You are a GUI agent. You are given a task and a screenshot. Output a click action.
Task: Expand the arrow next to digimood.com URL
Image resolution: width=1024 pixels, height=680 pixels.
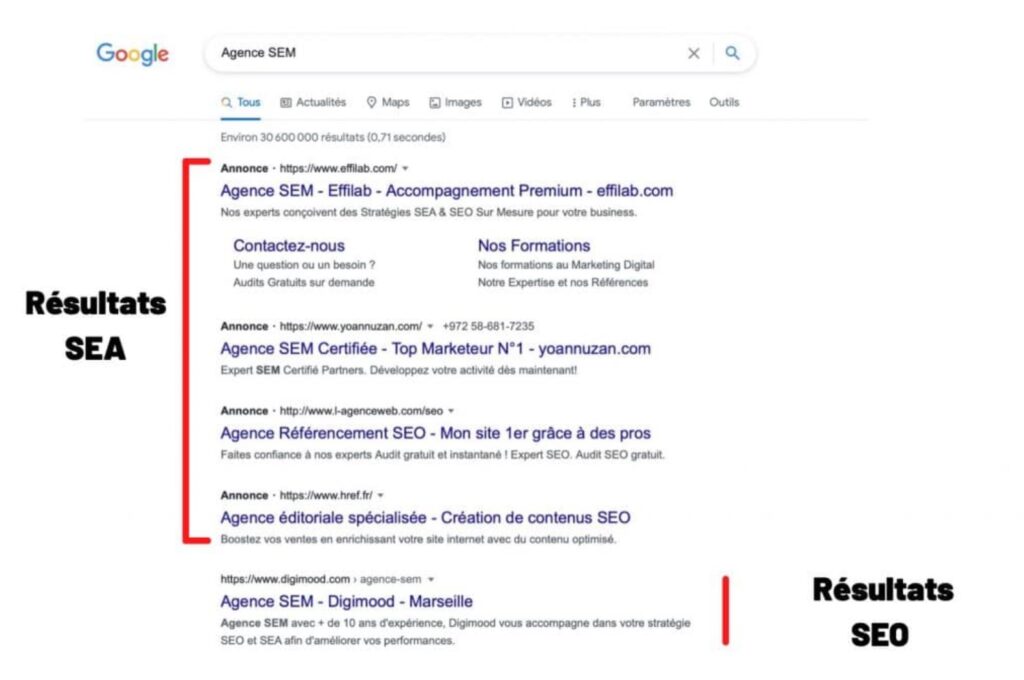coord(431,579)
